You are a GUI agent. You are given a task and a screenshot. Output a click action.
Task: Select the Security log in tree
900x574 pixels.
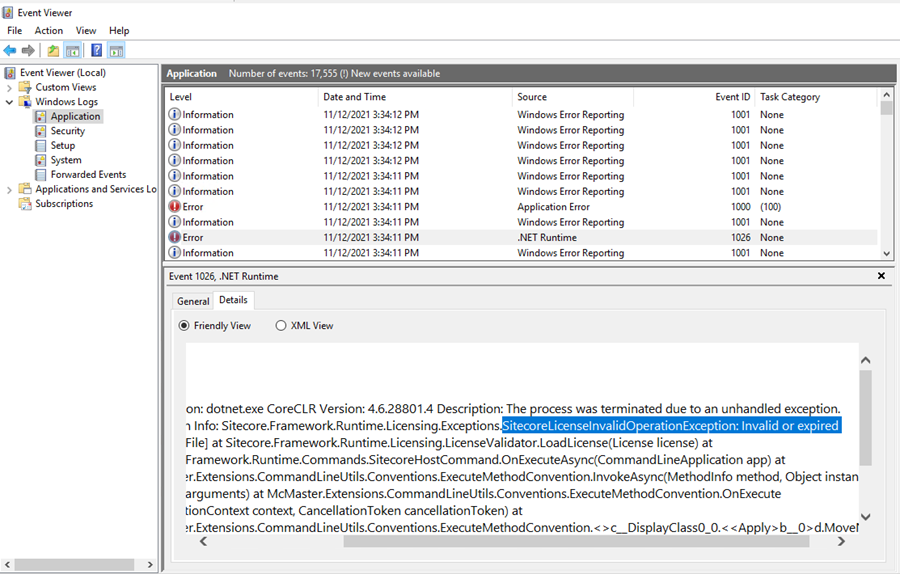pos(67,131)
